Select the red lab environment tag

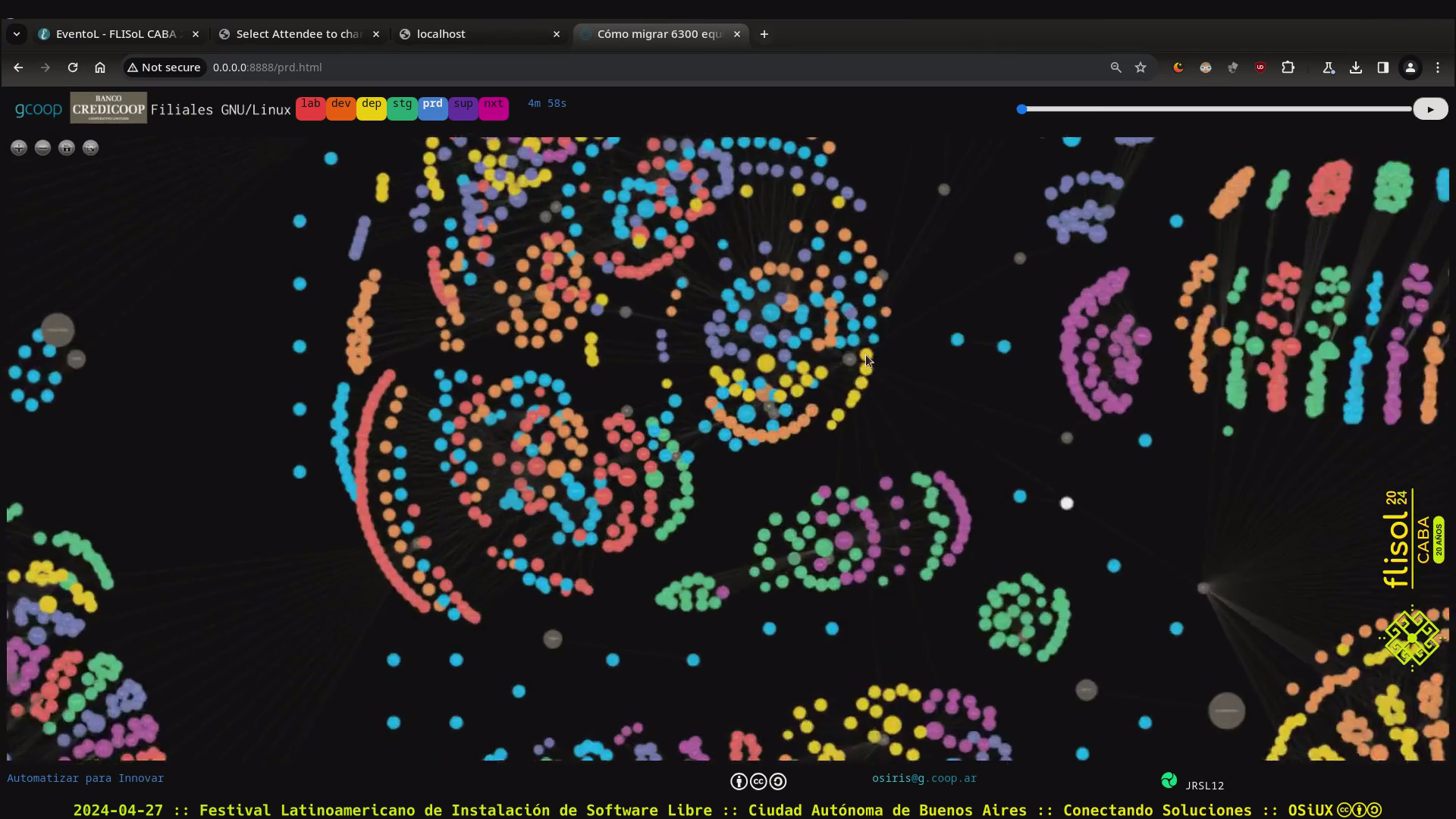point(311,108)
